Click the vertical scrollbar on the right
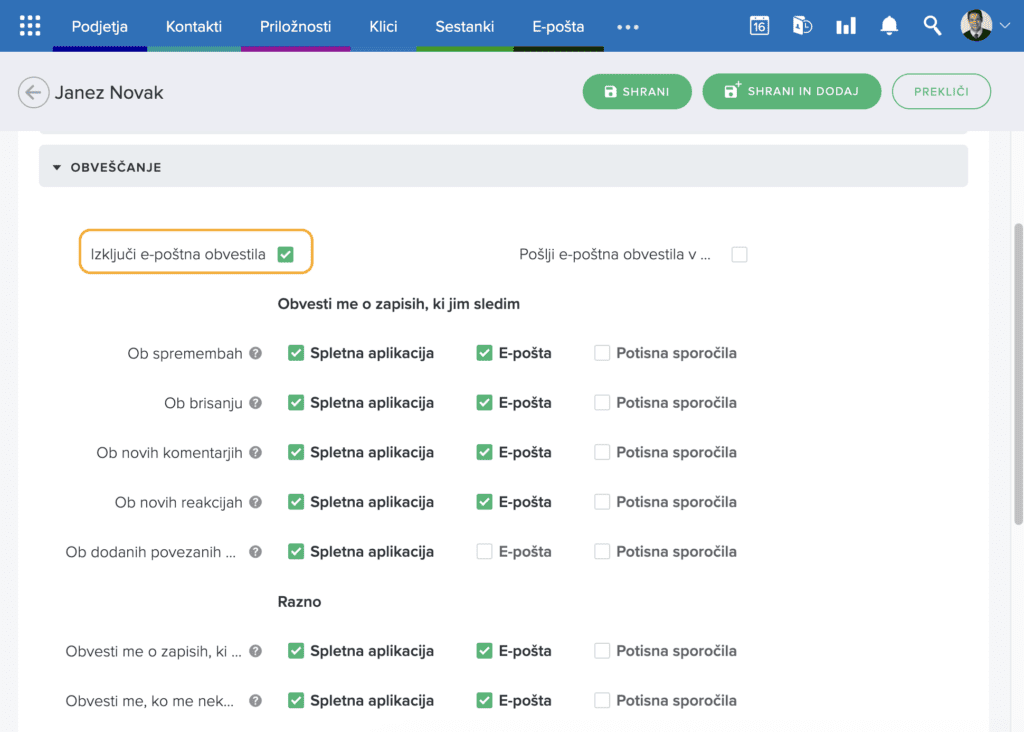 pos(1018,370)
